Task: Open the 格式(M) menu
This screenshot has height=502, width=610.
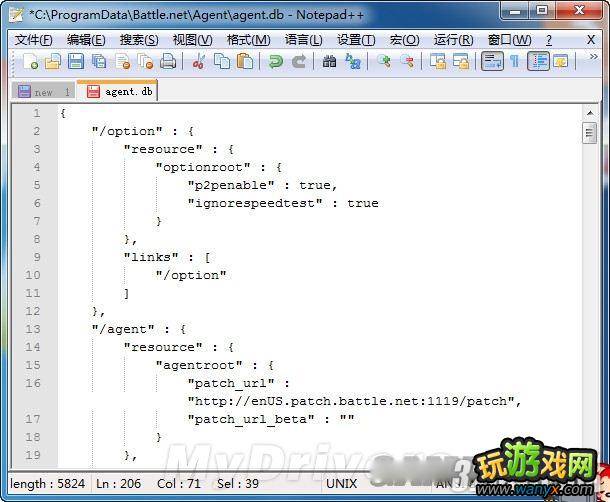Action: point(248,40)
